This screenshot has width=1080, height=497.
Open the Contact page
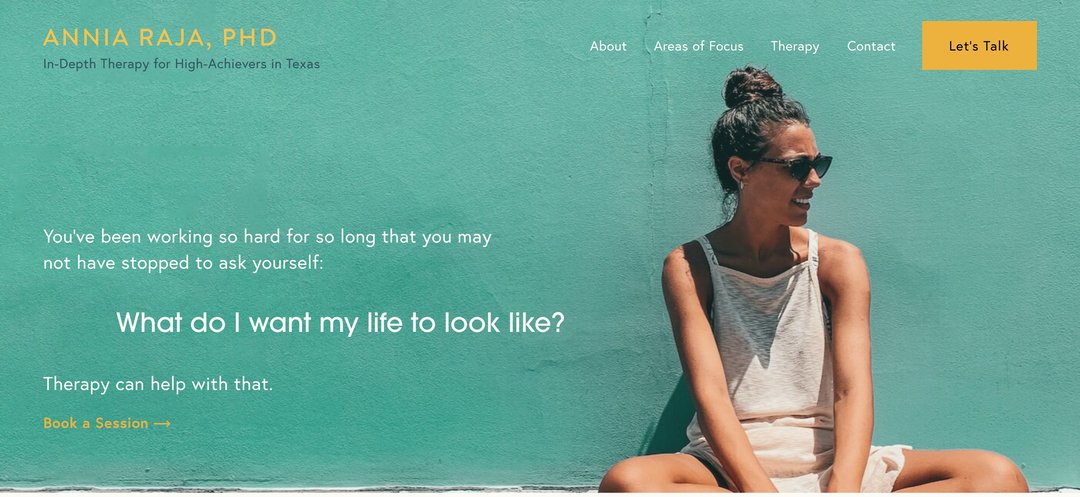871,46
